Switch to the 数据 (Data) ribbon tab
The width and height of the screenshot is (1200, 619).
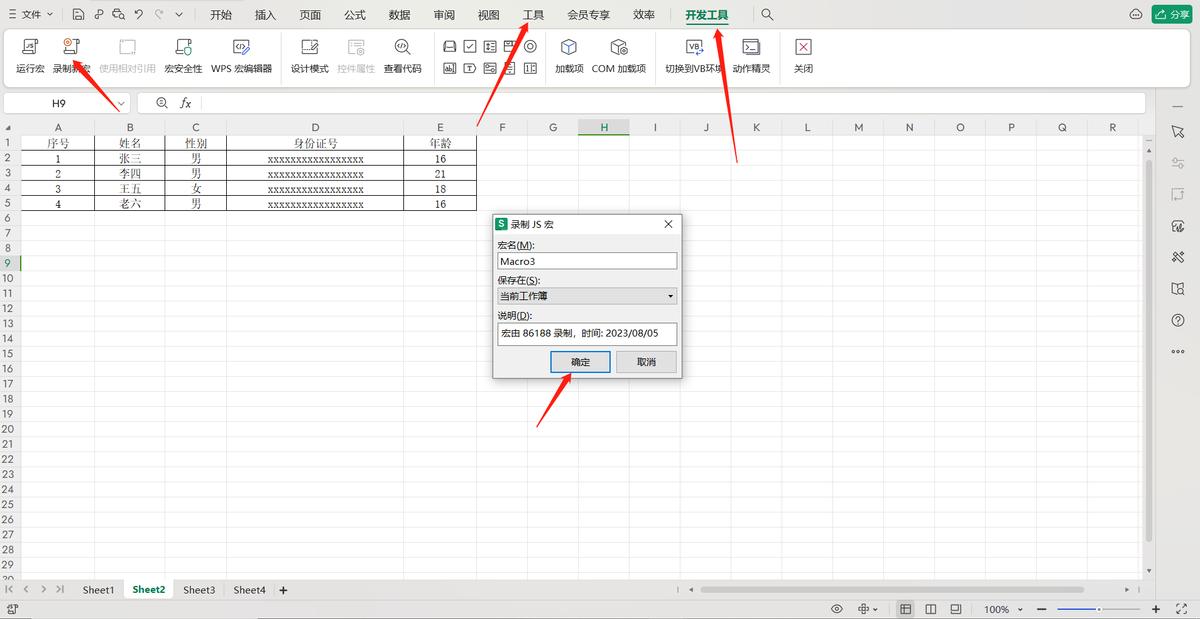[398, 14]
